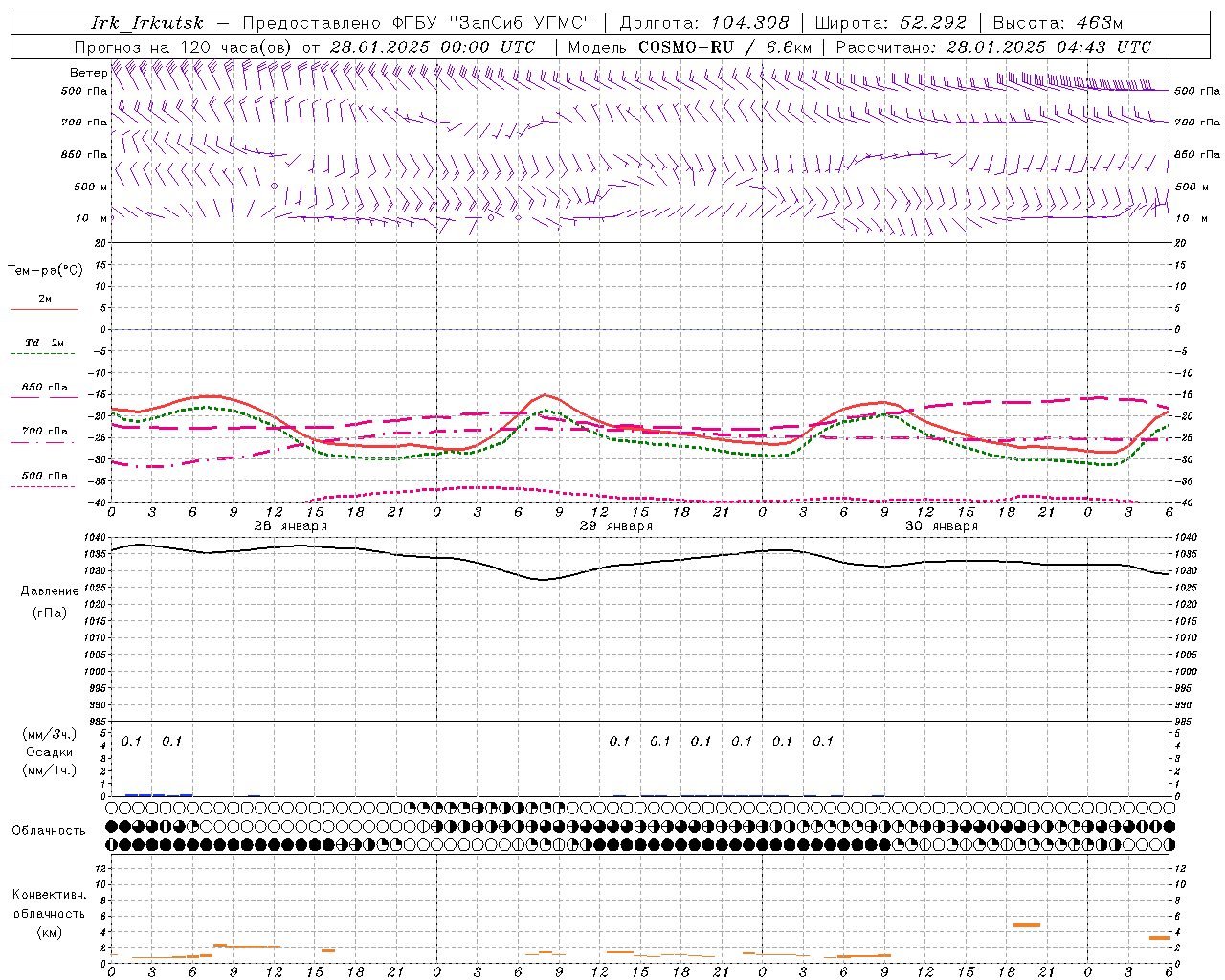Click the longitude value "Долгота: 104.308"
Viewport: 1225px width, 980px height.
coord(704,23)
